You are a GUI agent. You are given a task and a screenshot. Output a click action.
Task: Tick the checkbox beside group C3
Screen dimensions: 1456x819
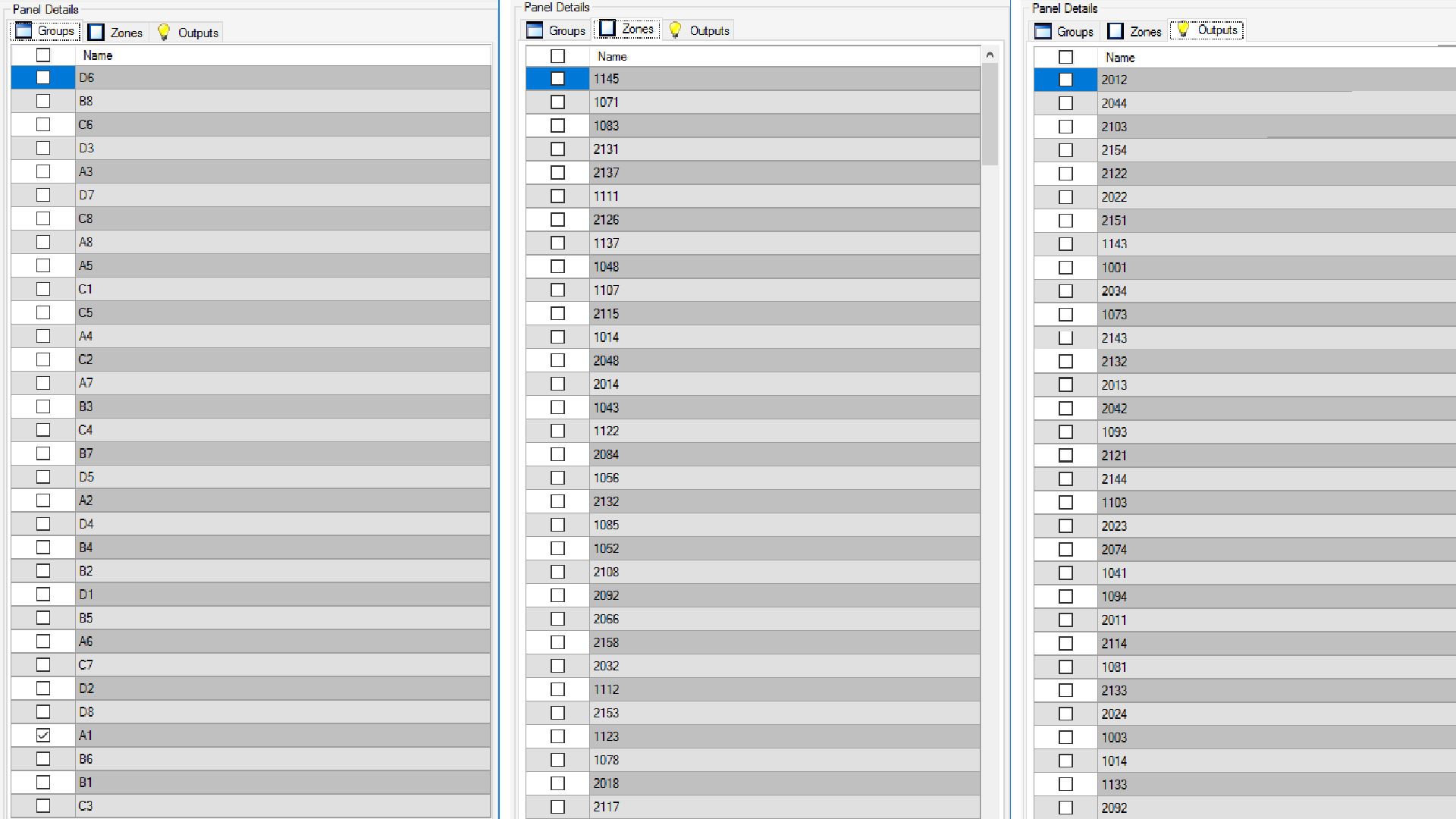[43, 805]
